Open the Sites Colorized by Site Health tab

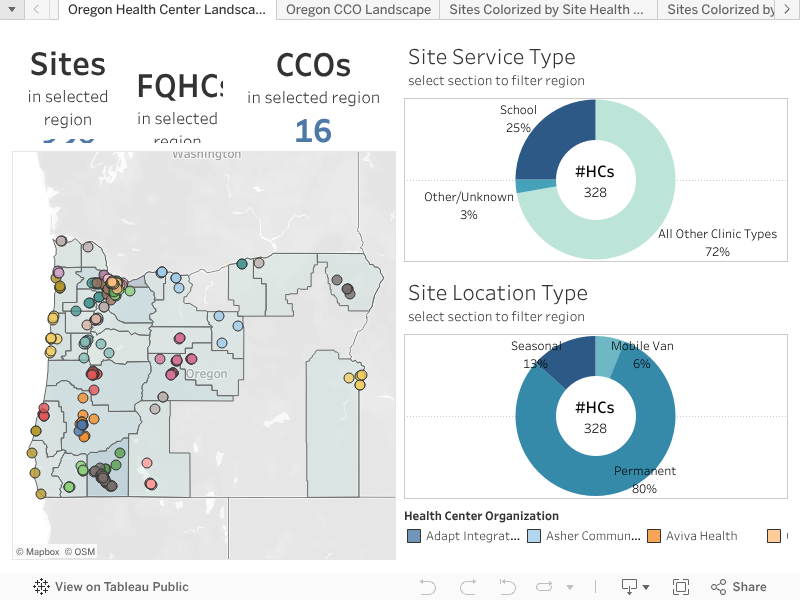click(x=548, y=10)
